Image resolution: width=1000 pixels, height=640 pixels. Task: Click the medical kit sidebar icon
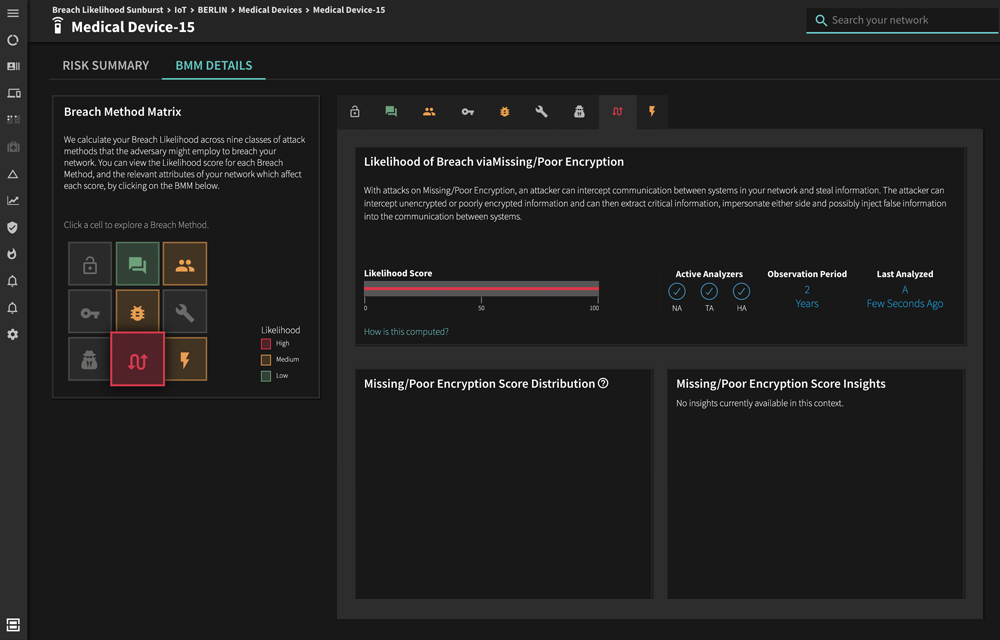tap(13, 147)
